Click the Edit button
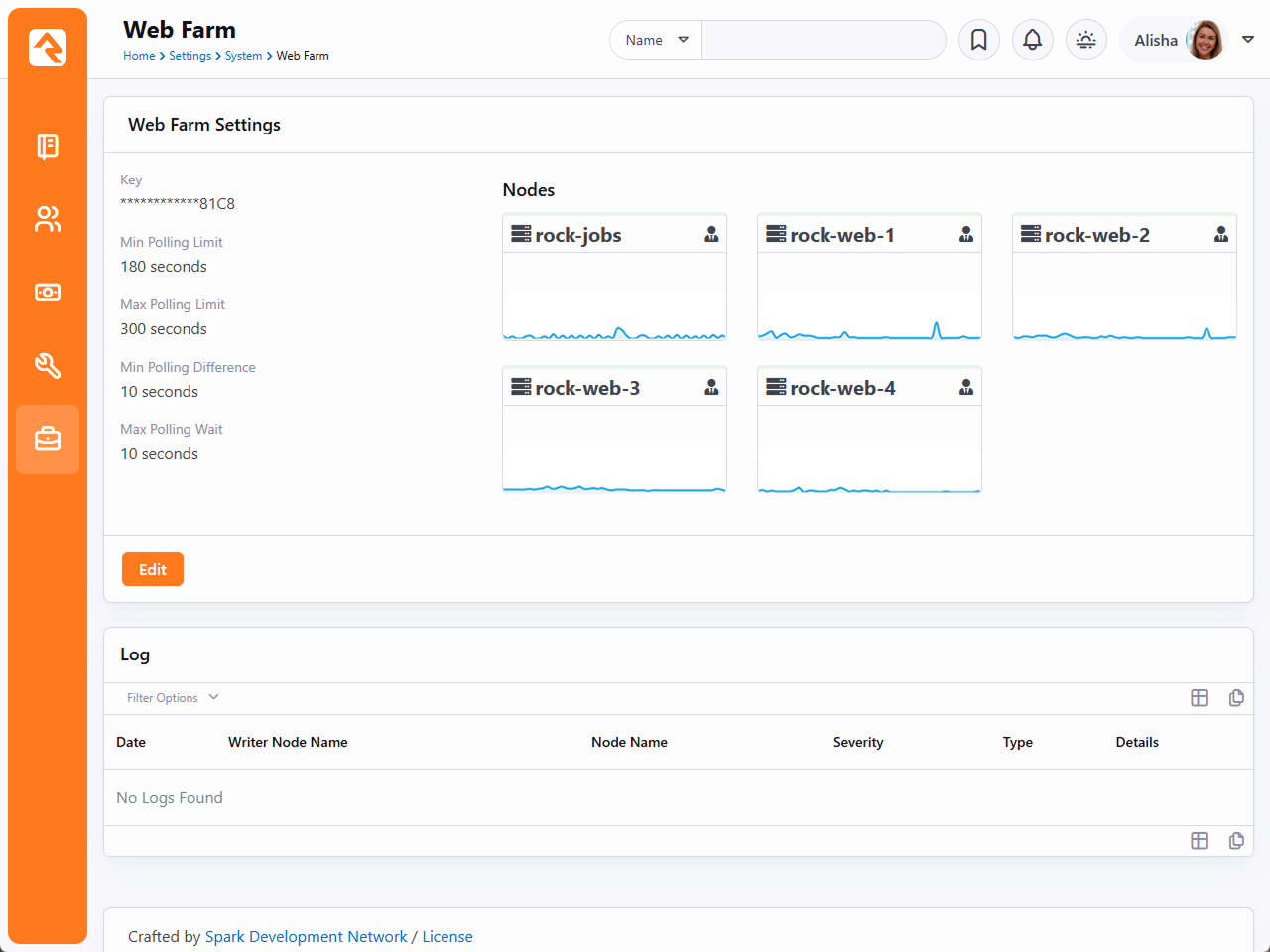 153,569
